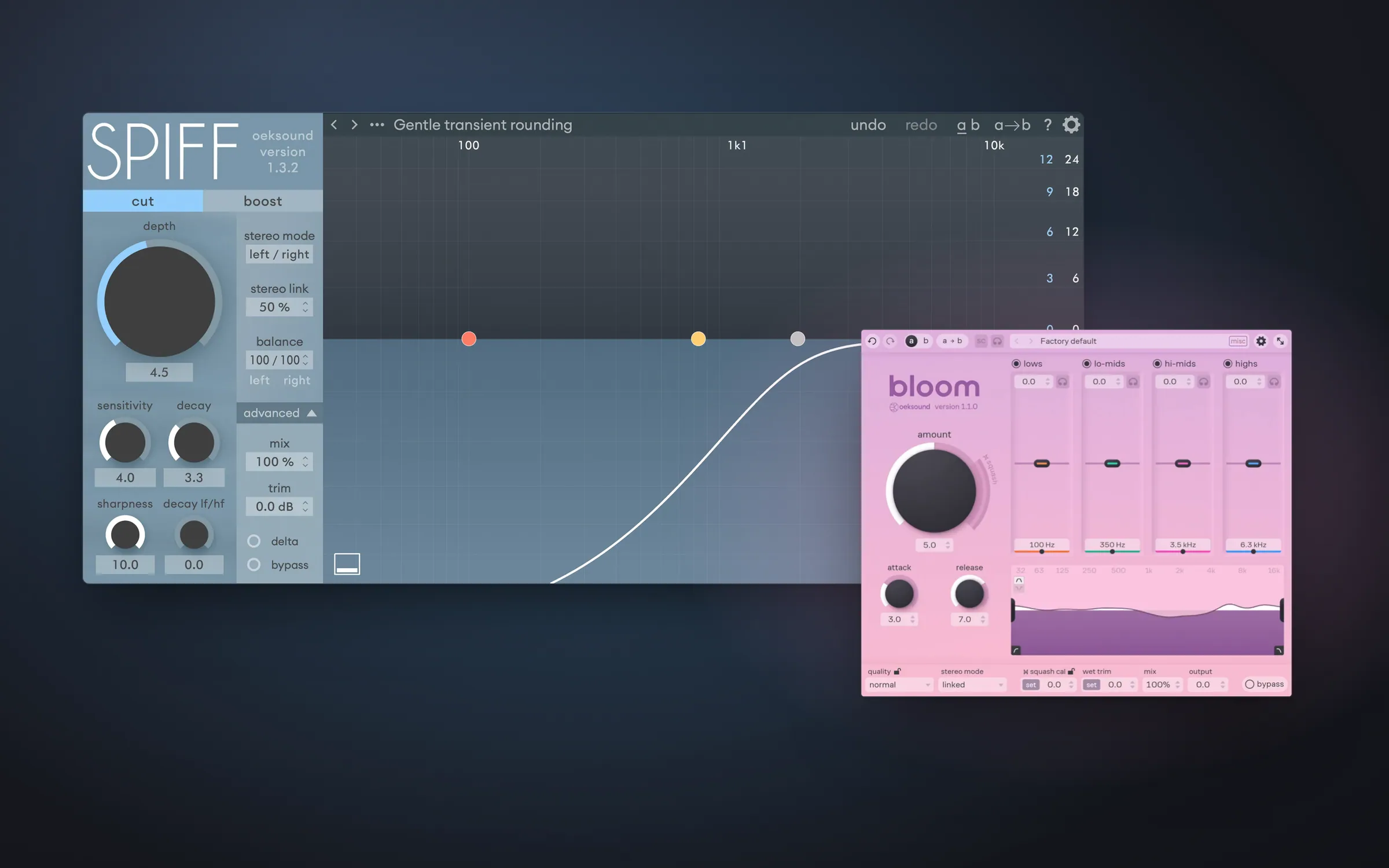1389x868 pixels.
Task: Switch bloom to state a
Action: 911,341
